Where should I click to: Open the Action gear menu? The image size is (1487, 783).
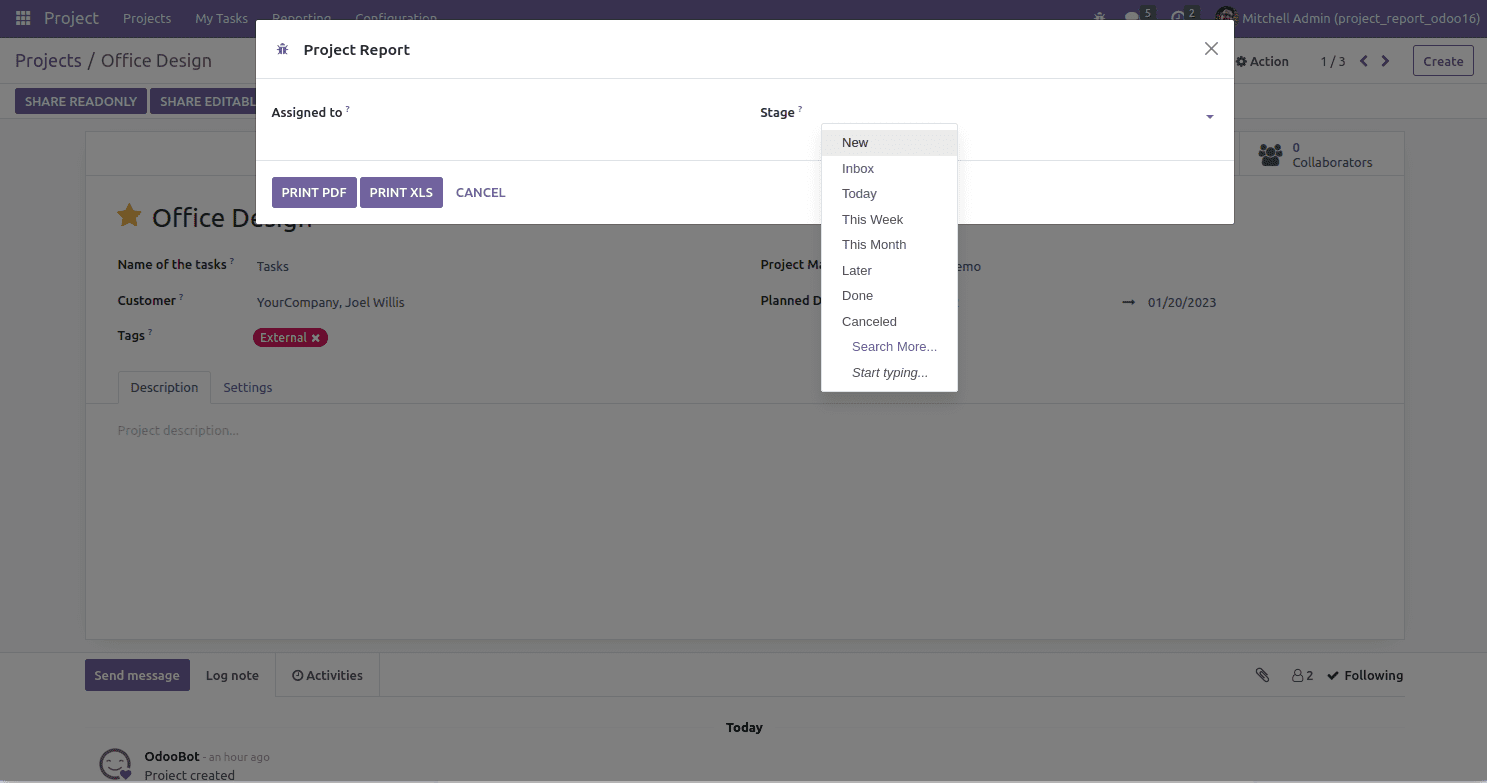coord(1262,61)
